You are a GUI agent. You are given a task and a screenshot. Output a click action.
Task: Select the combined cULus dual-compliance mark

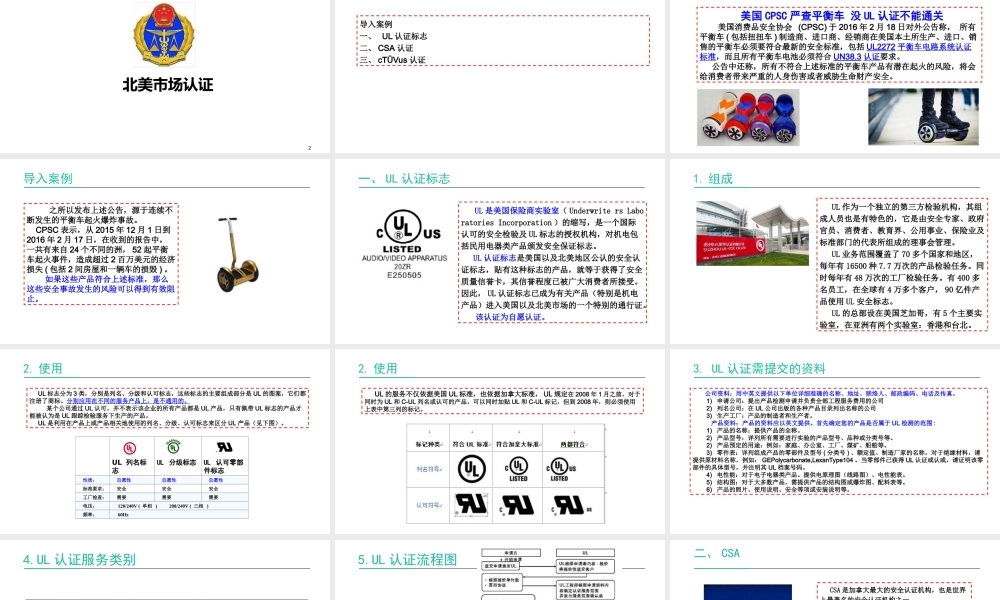tap(560, 468)
